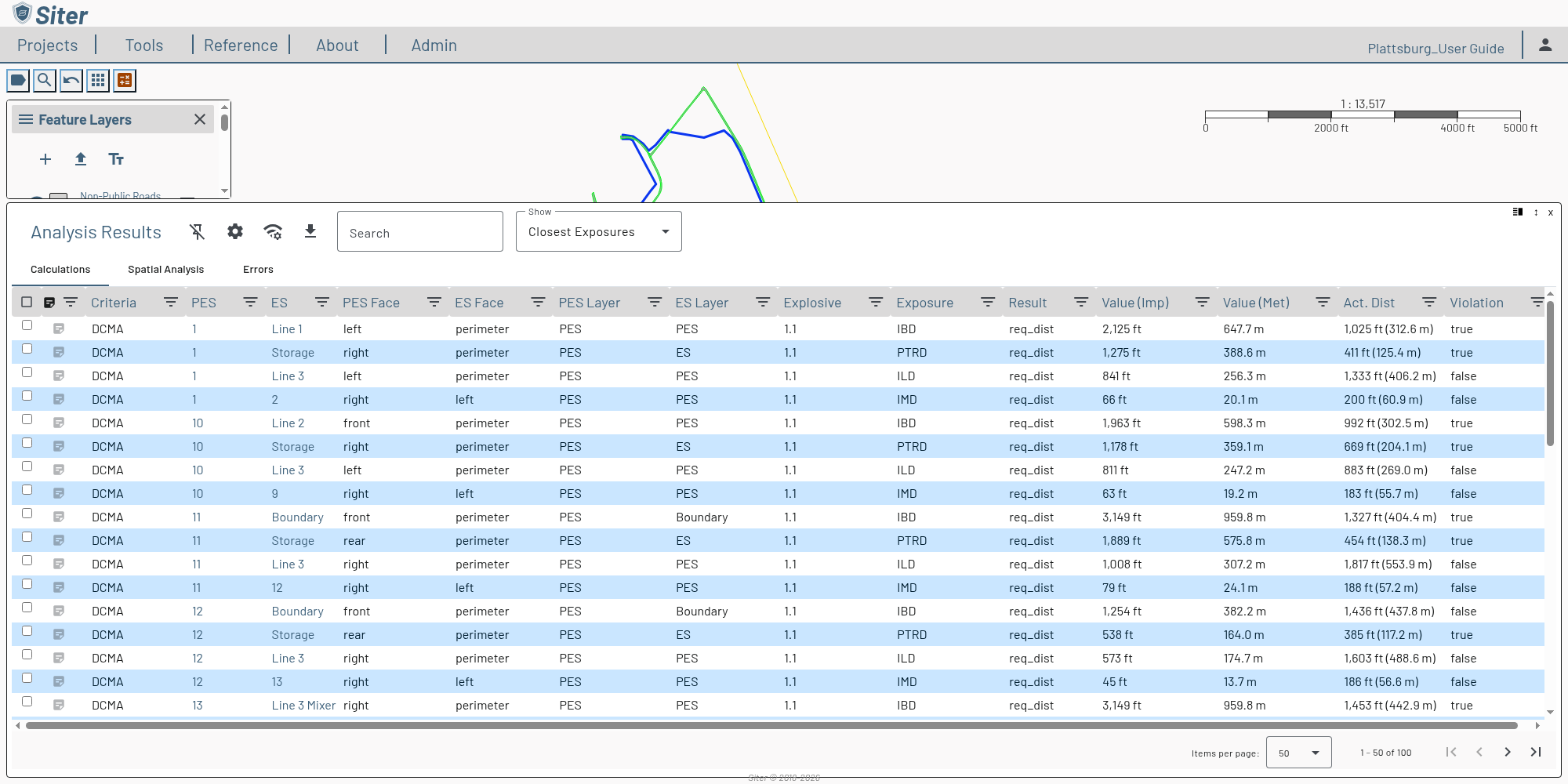Click the note icon in the table header
Image resolution: width=1568 pixels, height=784 pixels.
49,303
